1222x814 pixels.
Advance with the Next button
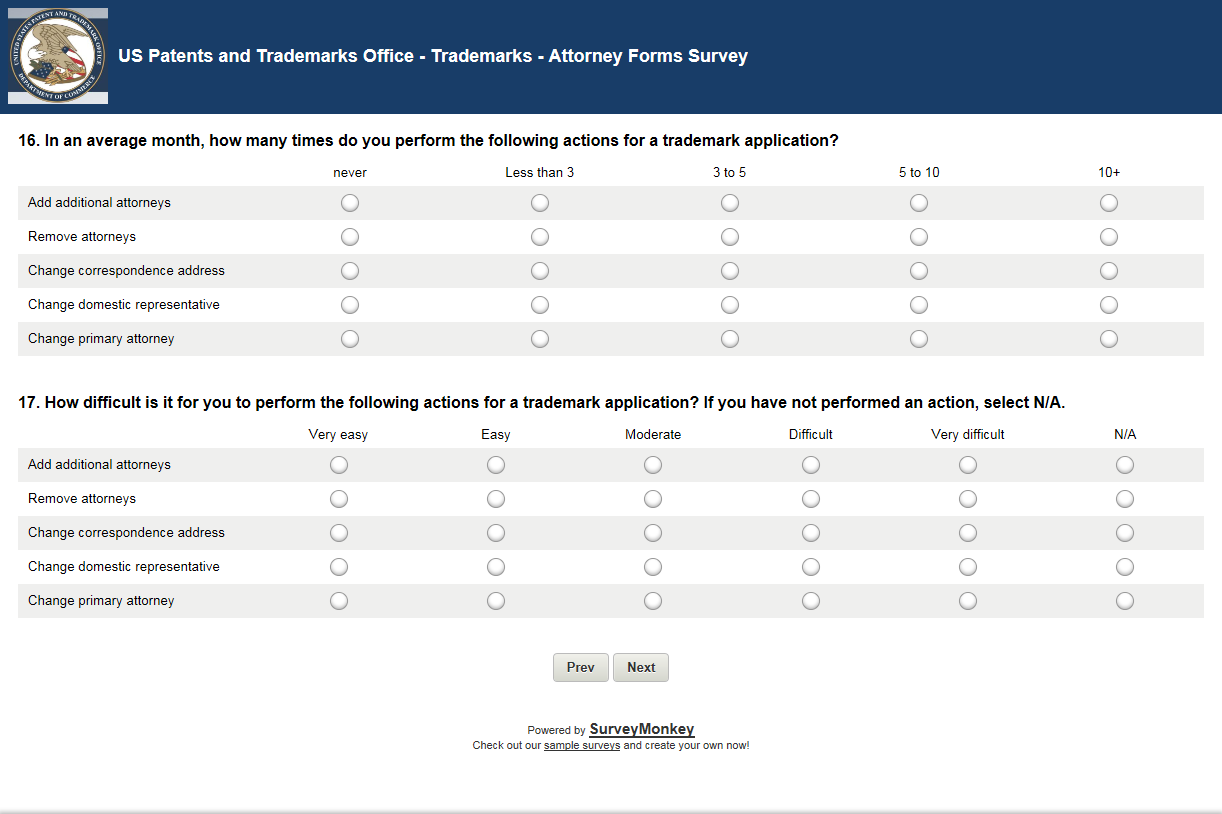coord(641,668)
